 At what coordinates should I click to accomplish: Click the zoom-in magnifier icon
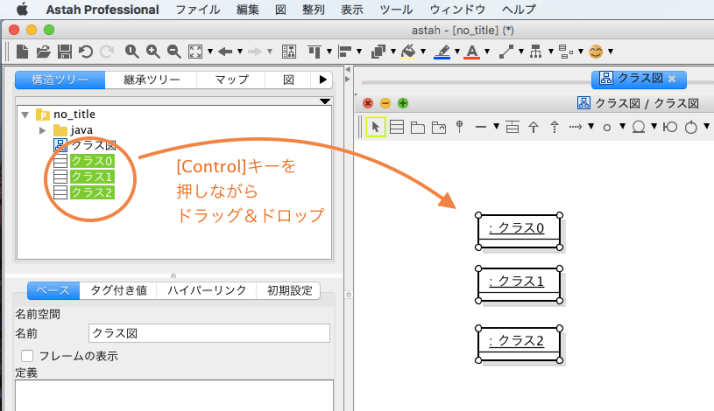coord(153,51)
